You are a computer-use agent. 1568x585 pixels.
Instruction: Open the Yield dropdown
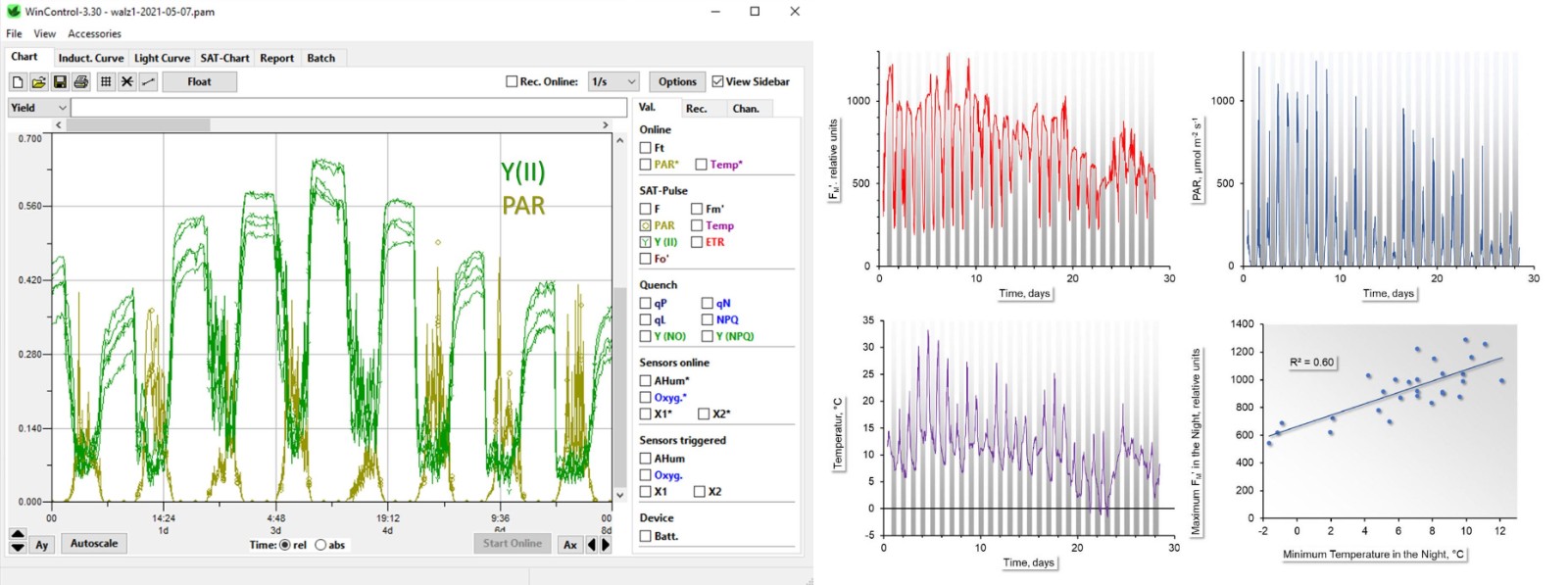click(38, 108)
